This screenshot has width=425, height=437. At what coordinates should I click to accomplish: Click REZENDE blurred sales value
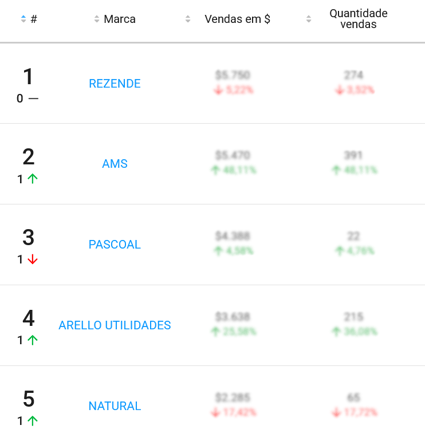[x=233, y=75]
